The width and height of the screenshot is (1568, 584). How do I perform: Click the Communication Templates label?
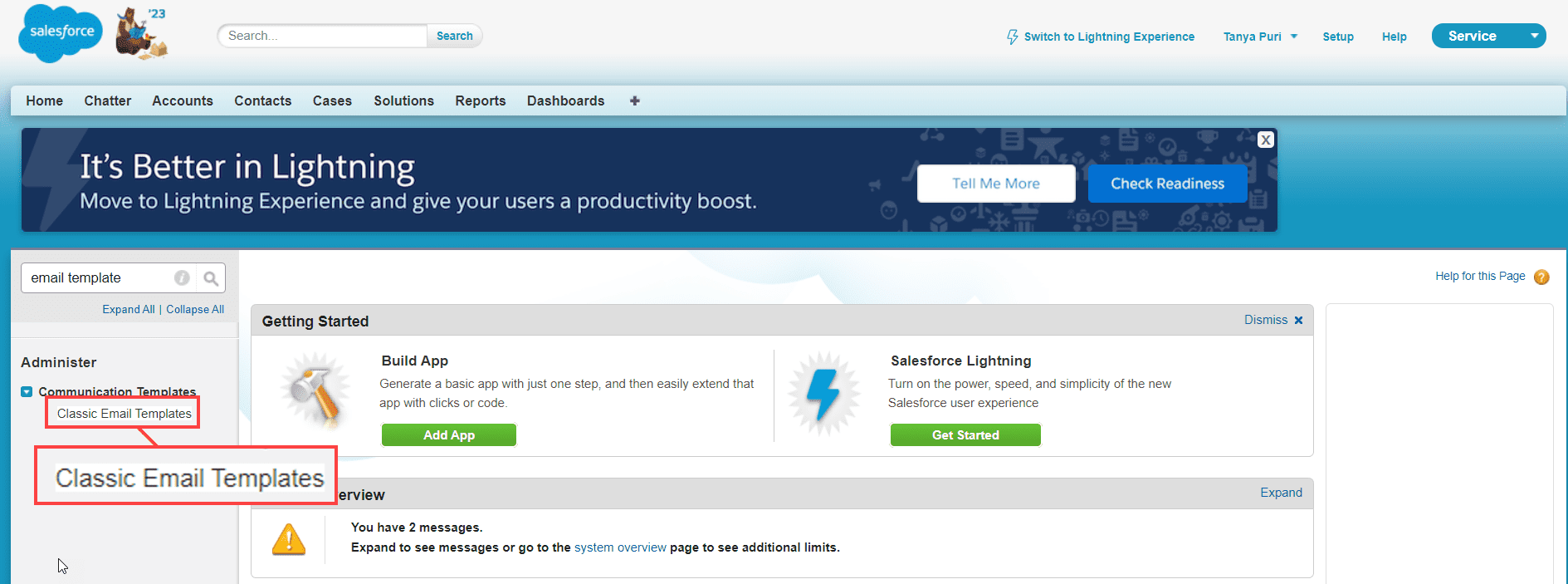coord(117,391)
